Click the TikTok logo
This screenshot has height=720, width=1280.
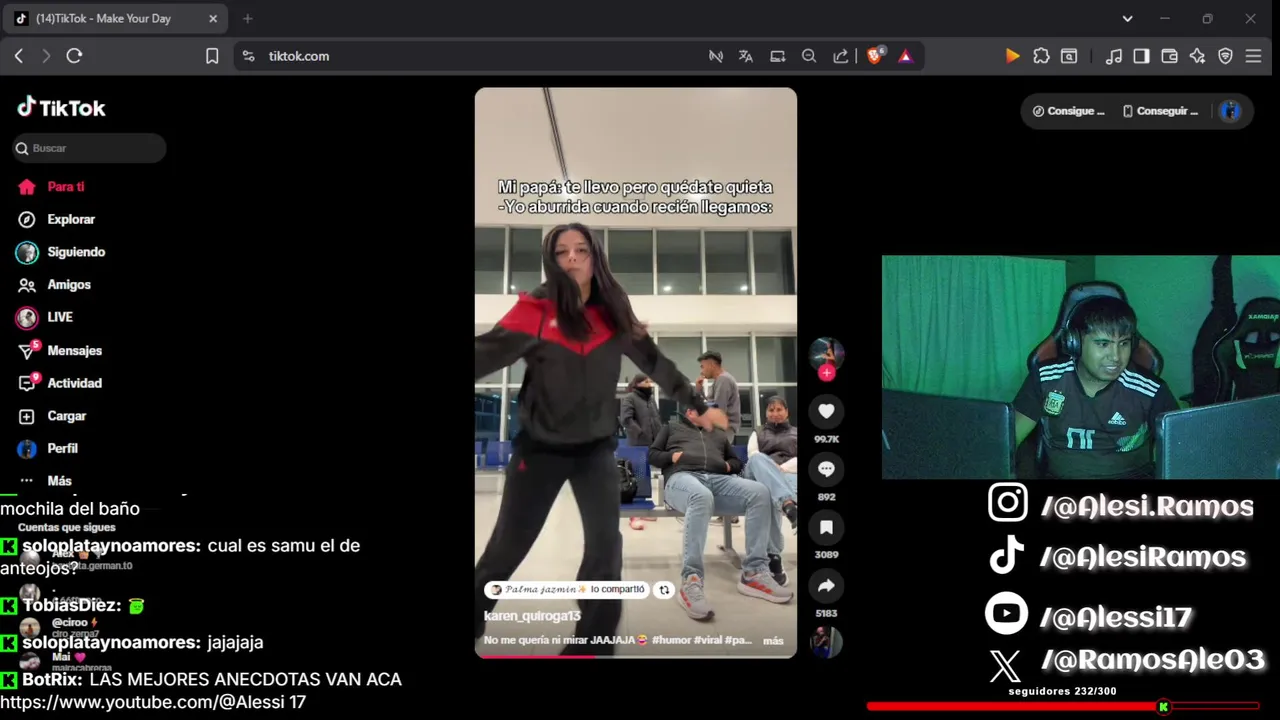pyautogui.click(x=61, y=107)
